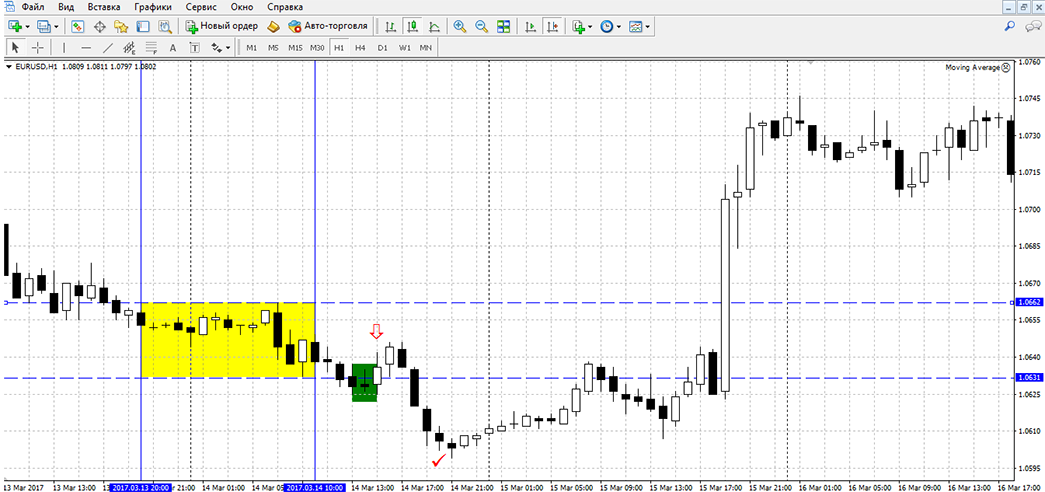This screenshot has height=492, width=1045.
Task: Switch to the crosshair cursor mode
Action: coord(38,47)
